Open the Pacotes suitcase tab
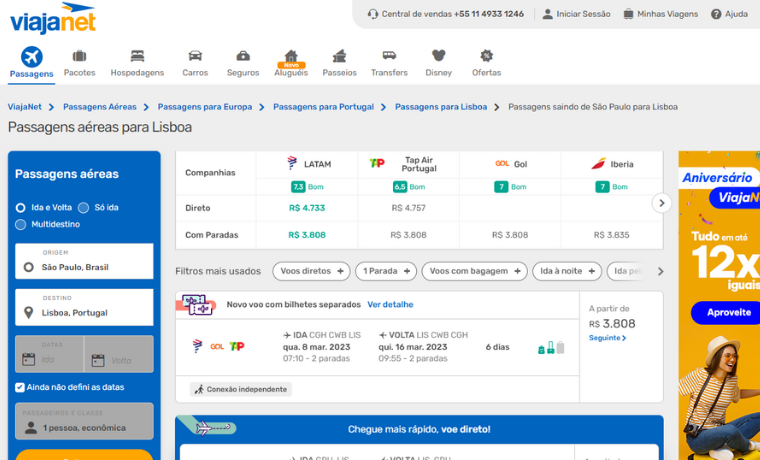Image resolution: width=760 pixels, height=460 pixels. (x=79, y=63)
